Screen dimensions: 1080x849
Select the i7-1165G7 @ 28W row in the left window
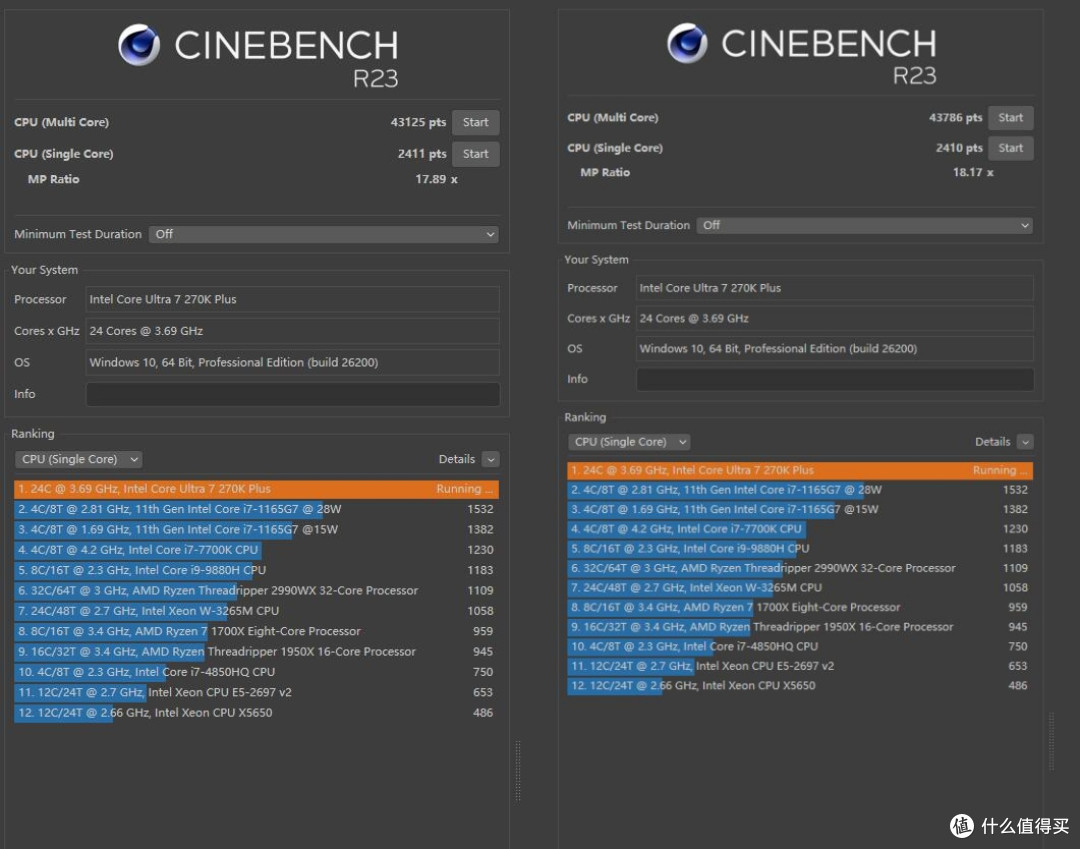[x=256, y=510]
